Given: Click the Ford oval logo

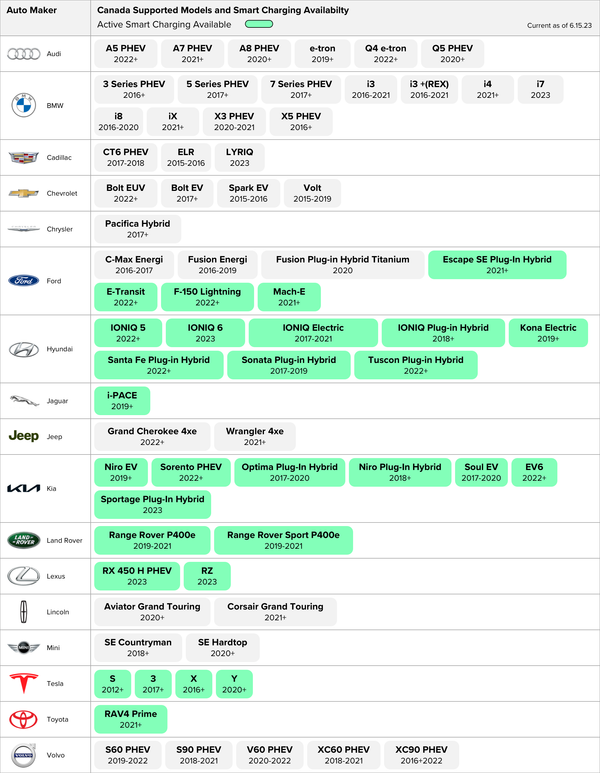Looking at the screenshot, I should pos(23,281).
